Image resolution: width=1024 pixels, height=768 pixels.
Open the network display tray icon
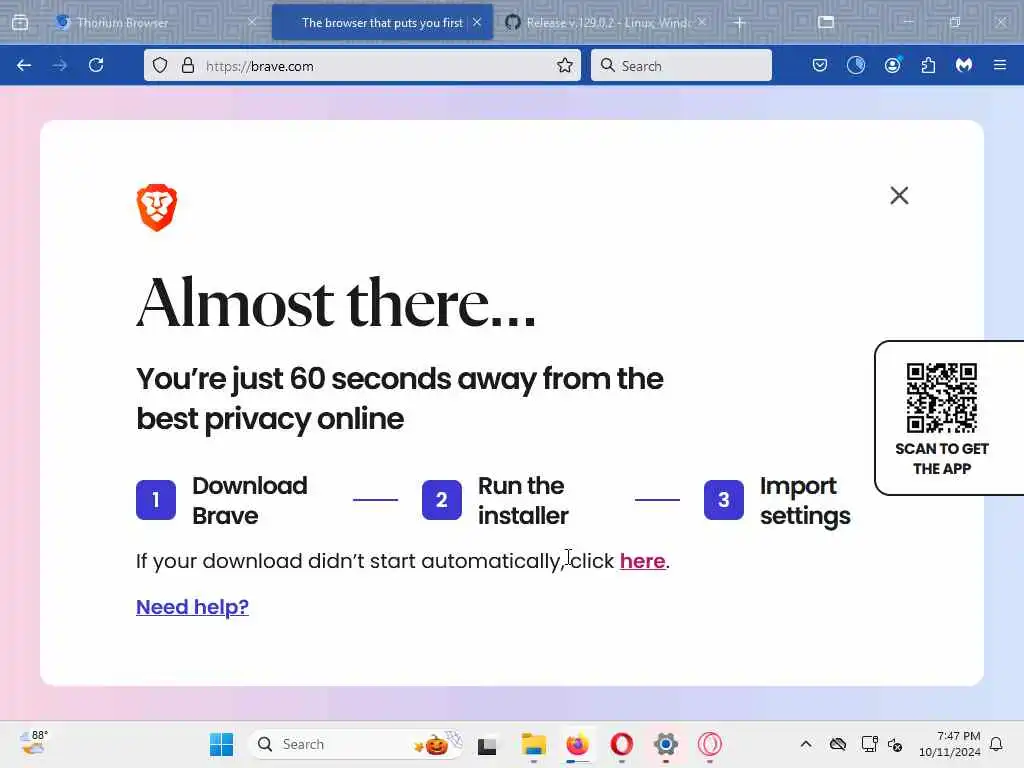[869, 744]
